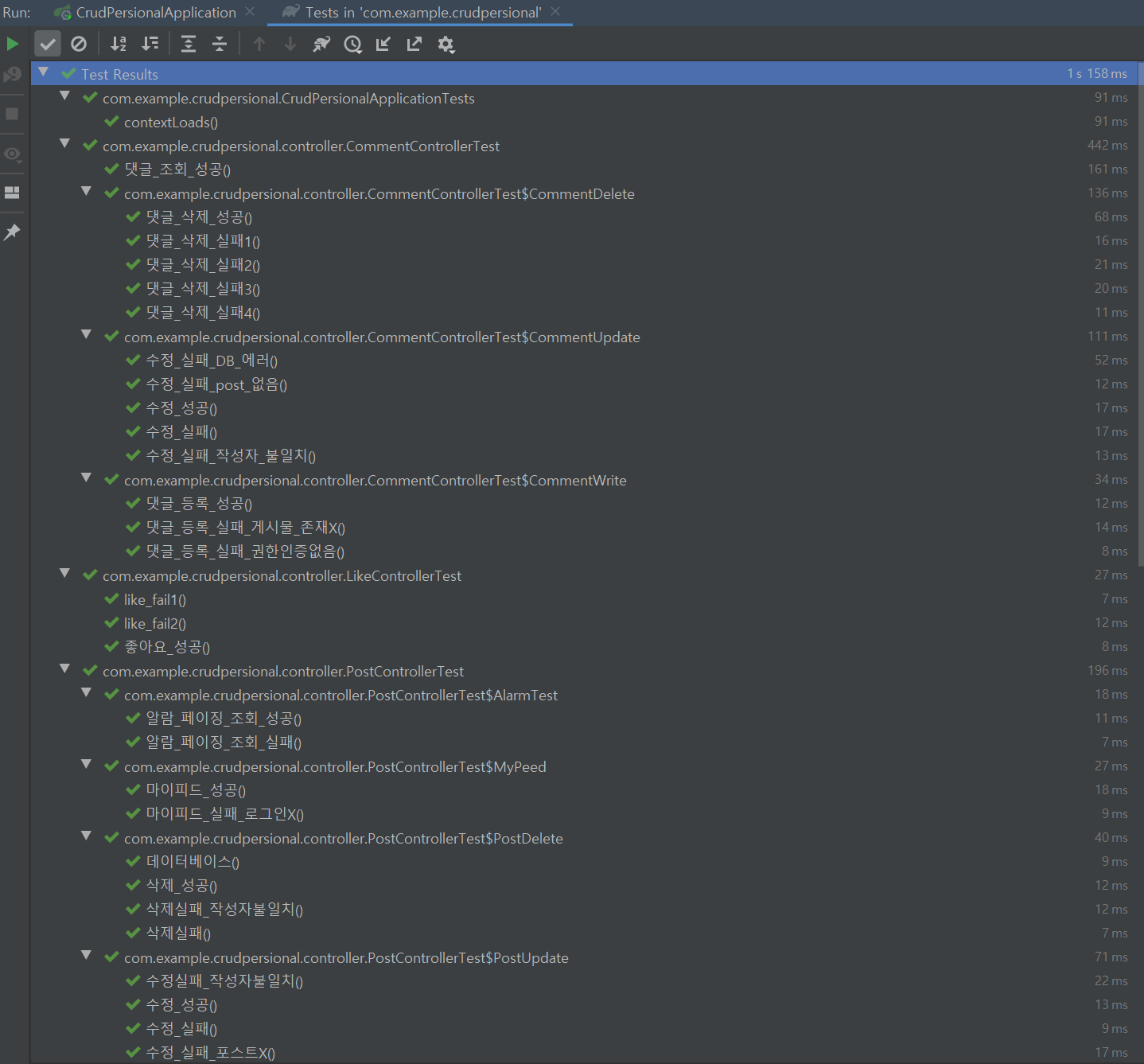Click the Stop process square icon
Screen dimensions: 1144x1064
pos(12,114)
